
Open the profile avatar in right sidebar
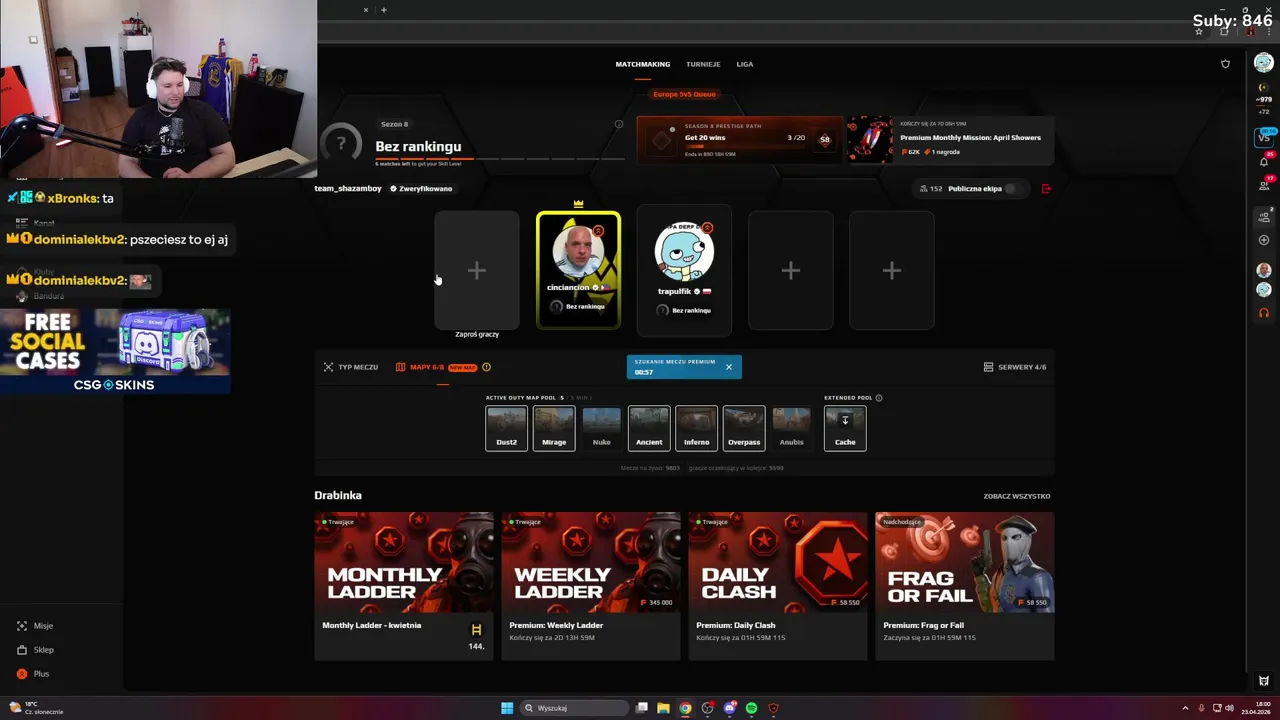click(x=1264, y=63)
